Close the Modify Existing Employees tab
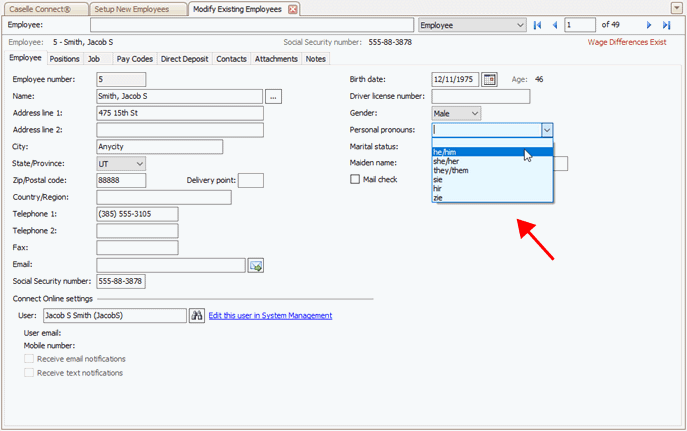The image size is (687, 431). (x=293, y=9)
